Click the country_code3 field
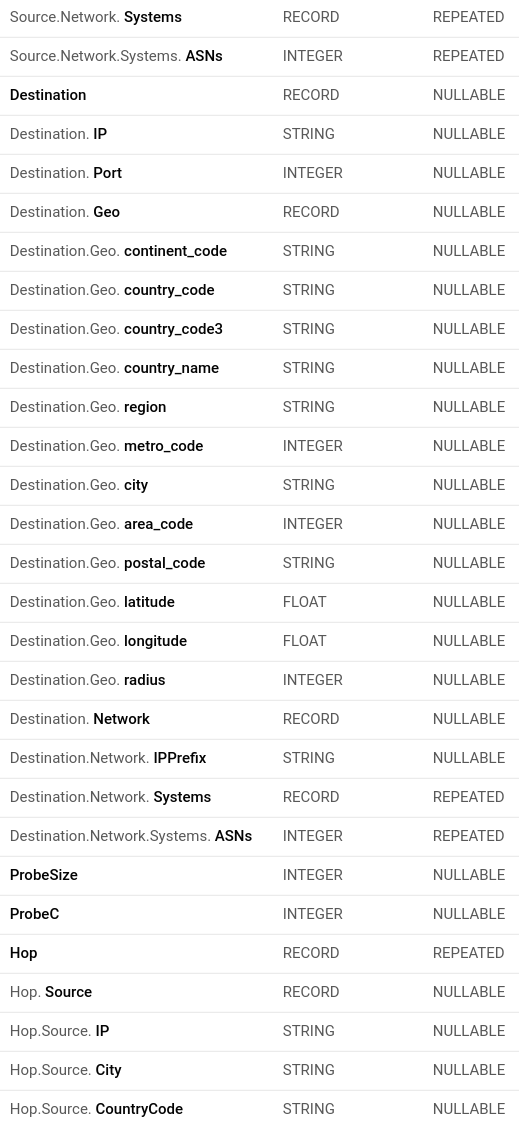 pos(259,329)
